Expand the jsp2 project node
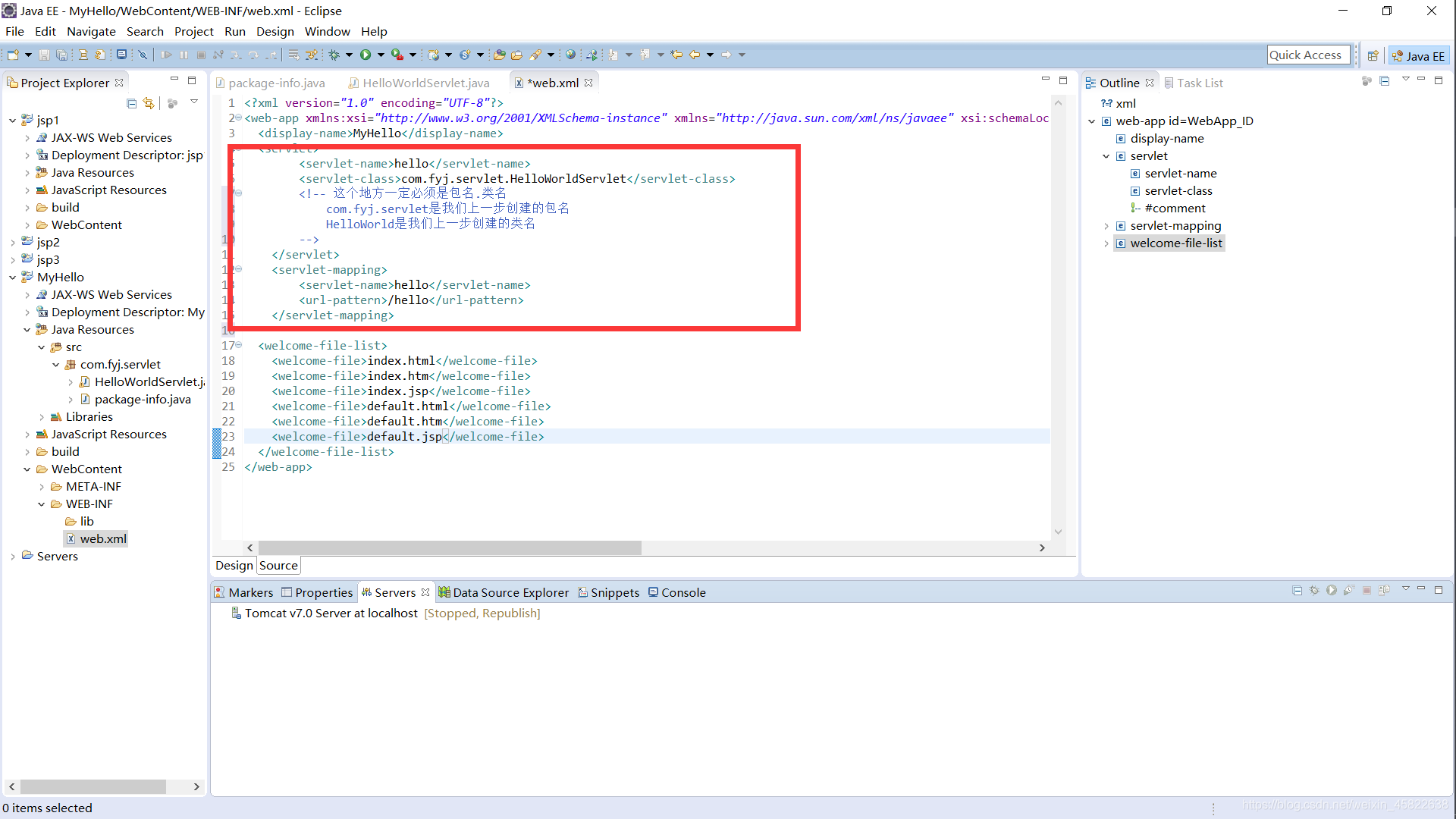 pos(13,243)
